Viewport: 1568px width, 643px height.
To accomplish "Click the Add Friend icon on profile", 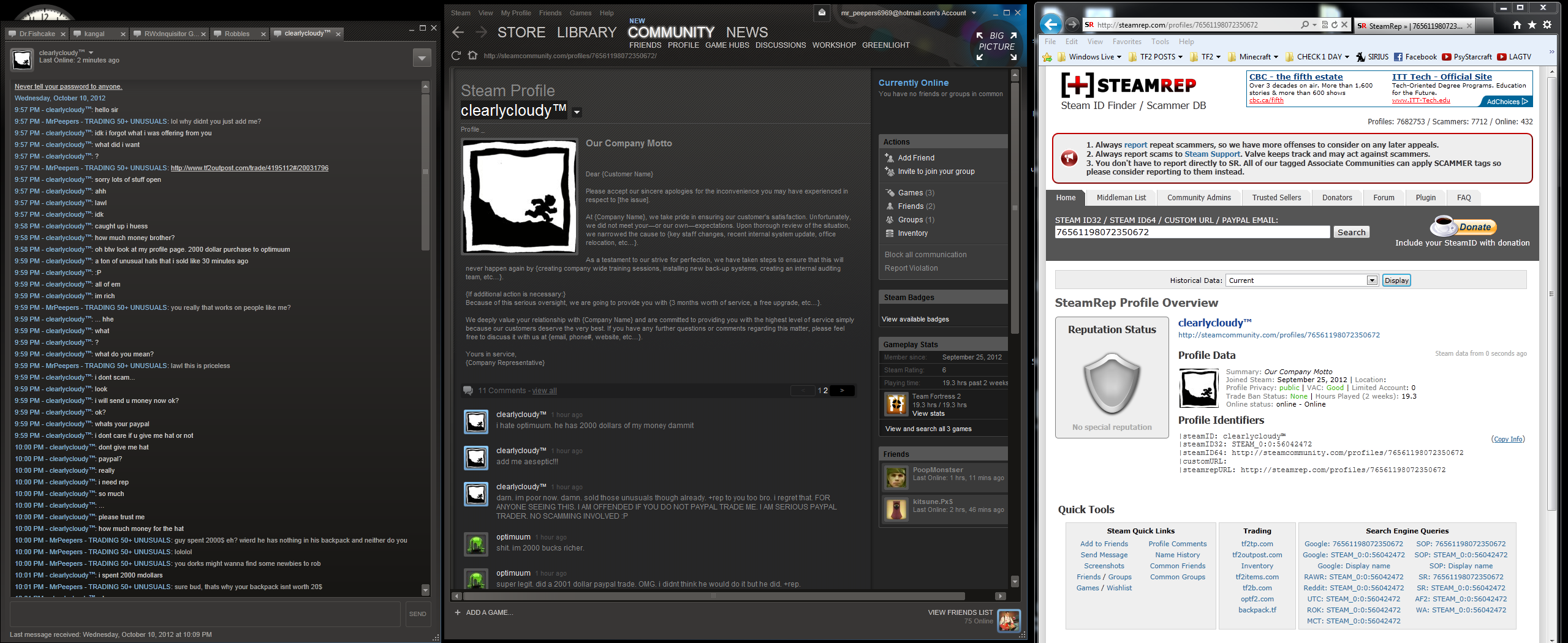I will 890,158.
